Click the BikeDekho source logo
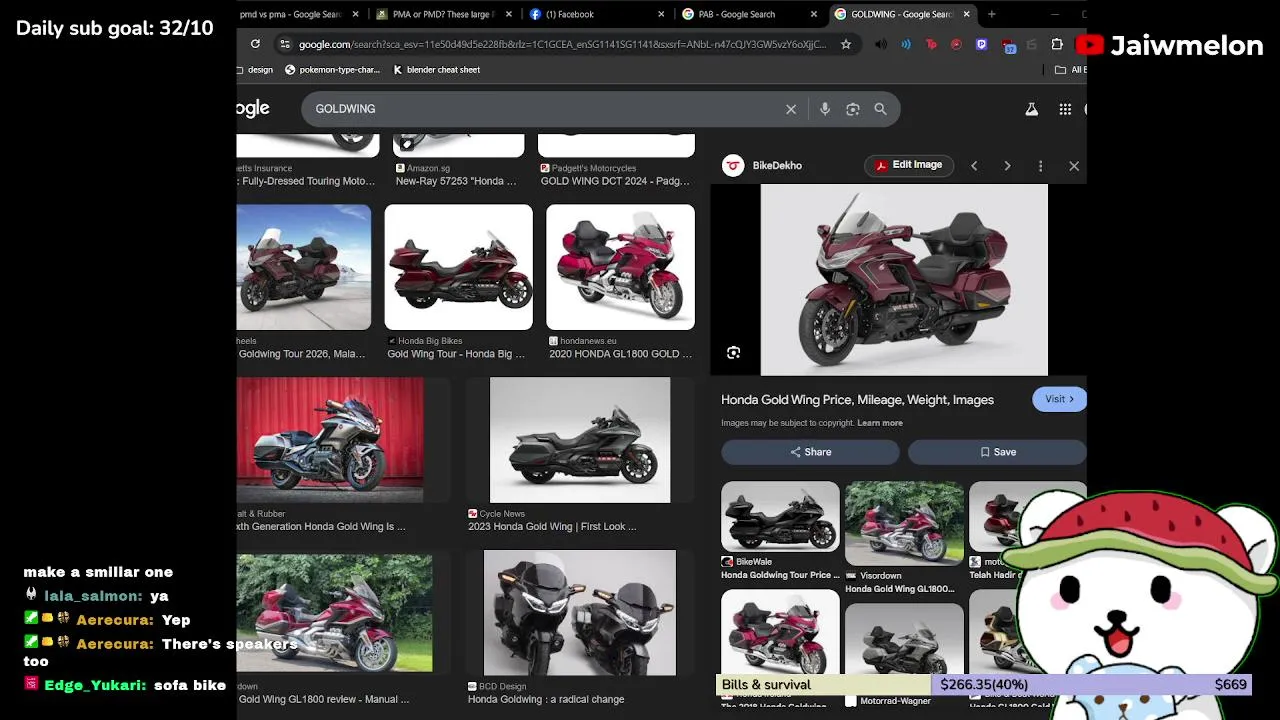 point(733,166)
